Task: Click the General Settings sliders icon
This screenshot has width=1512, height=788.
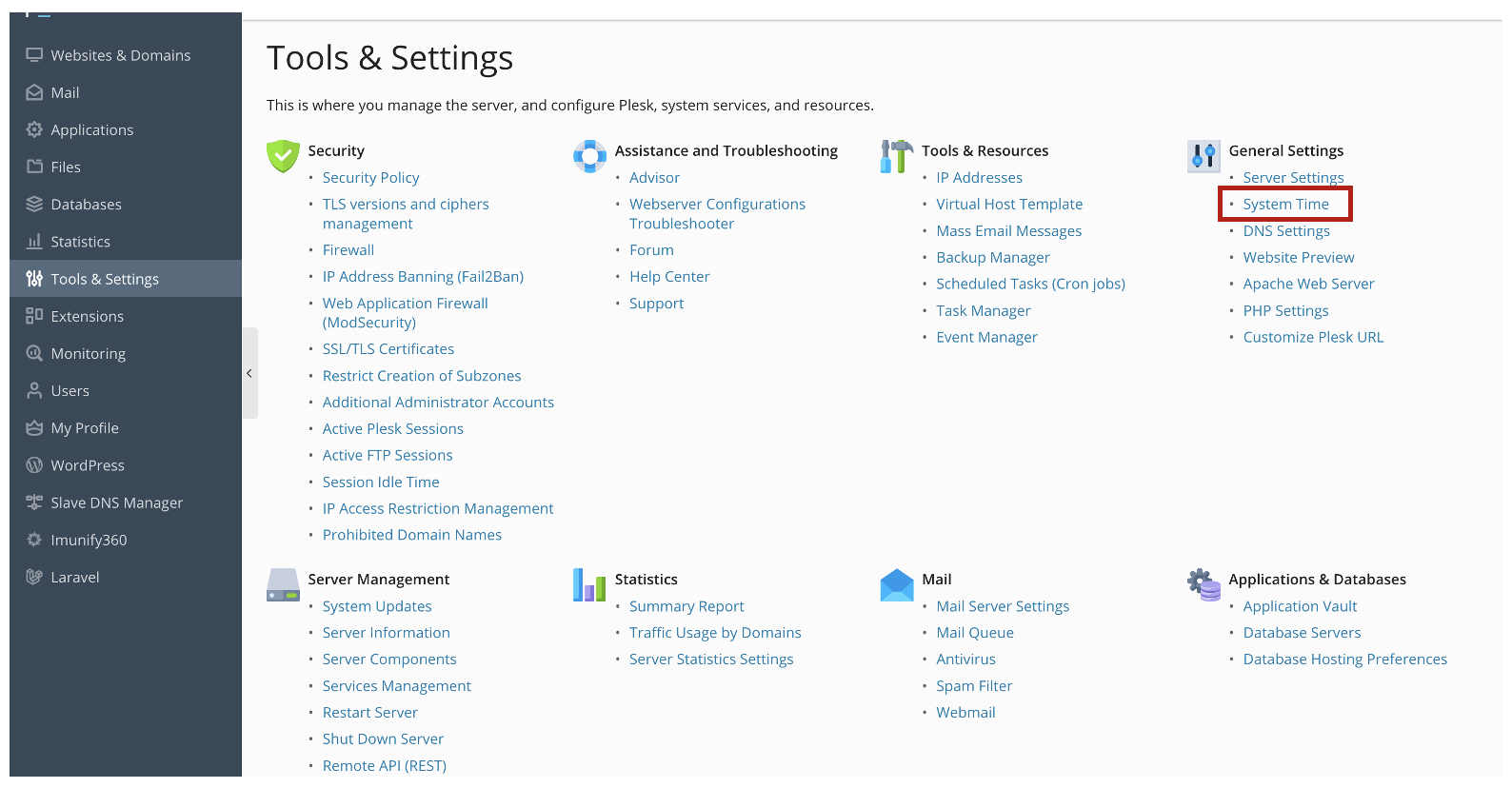Action: point(1204,156)
